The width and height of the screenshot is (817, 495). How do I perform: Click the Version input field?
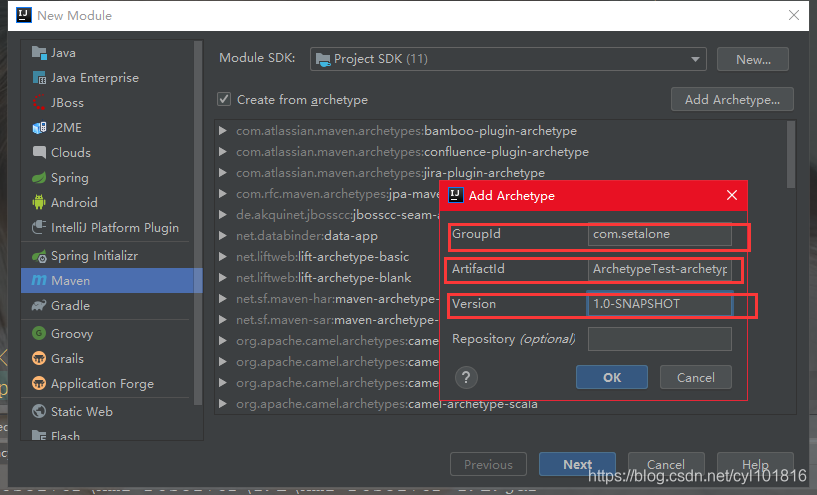tap(660, 304)
